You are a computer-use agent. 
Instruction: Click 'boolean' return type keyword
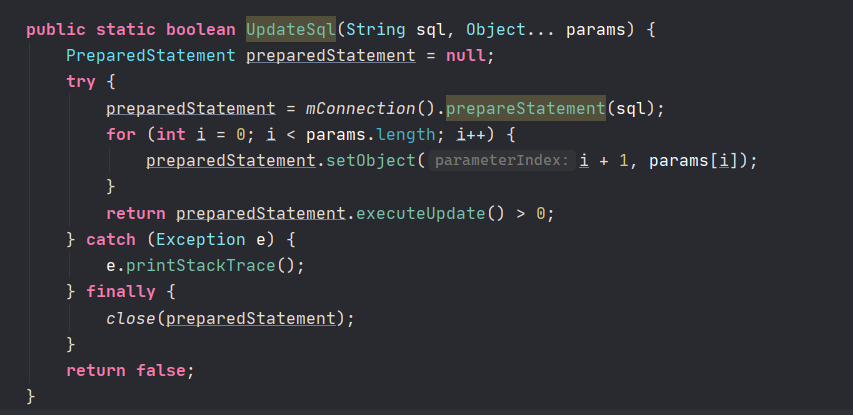(201, 29)
